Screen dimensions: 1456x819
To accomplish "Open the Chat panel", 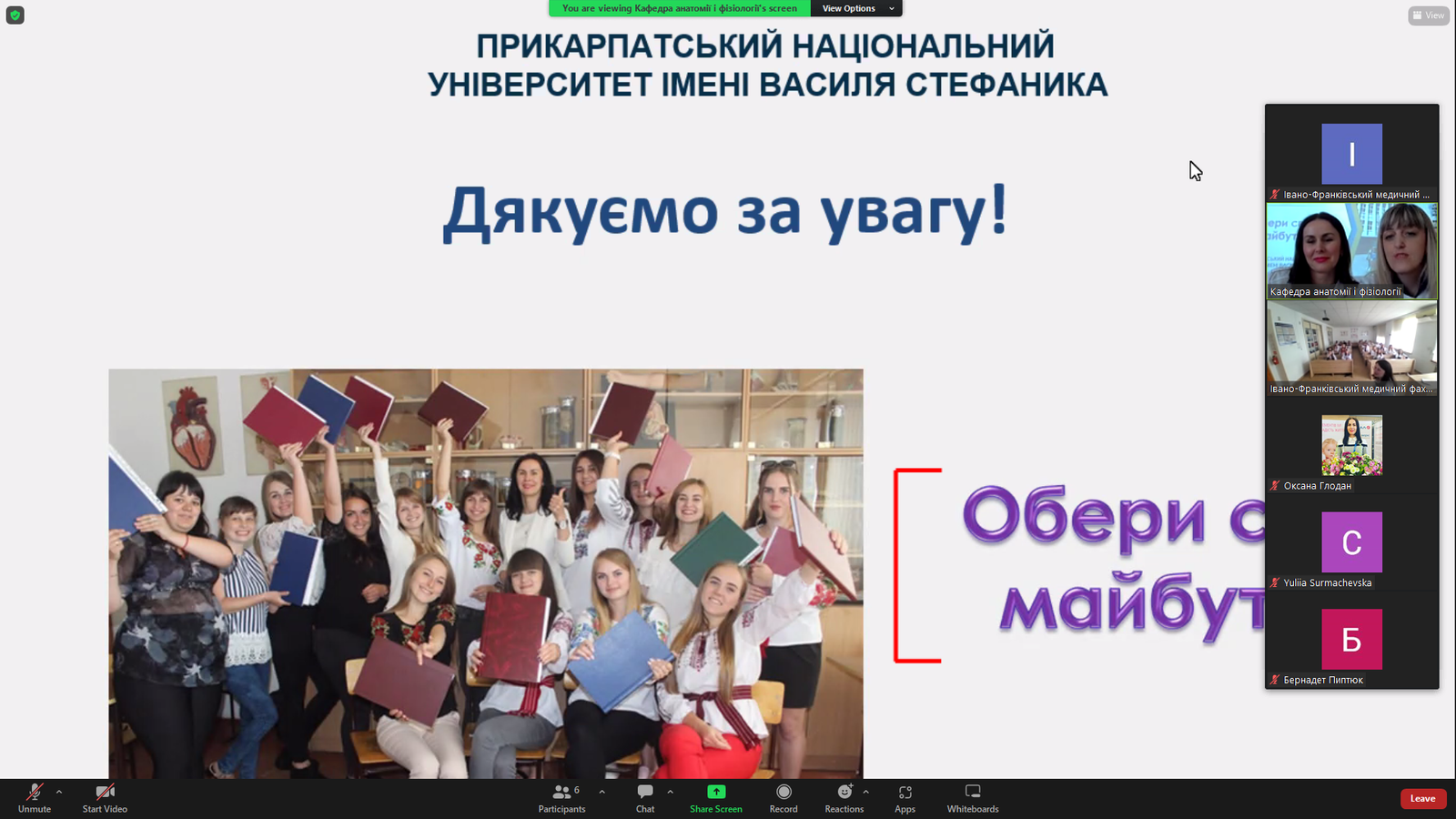I will point(645,798).
